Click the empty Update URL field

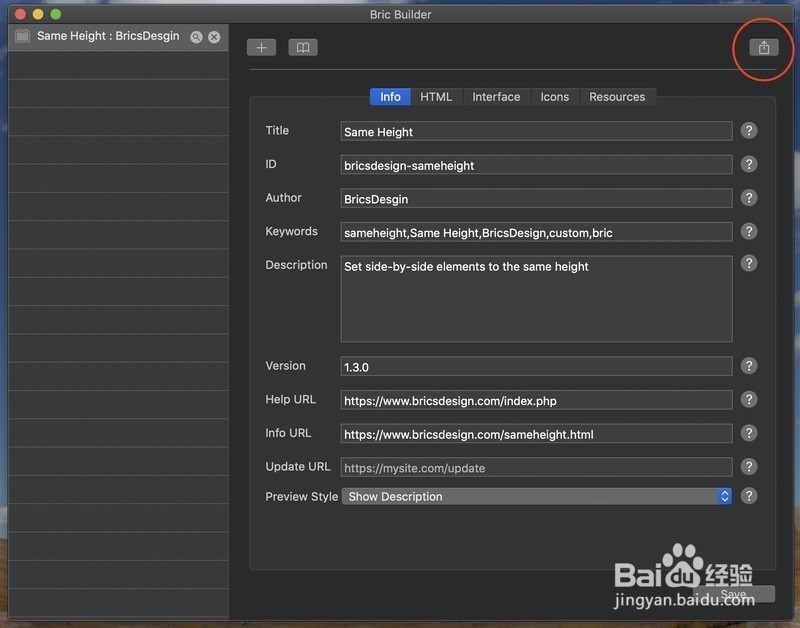tap(537, 468)
